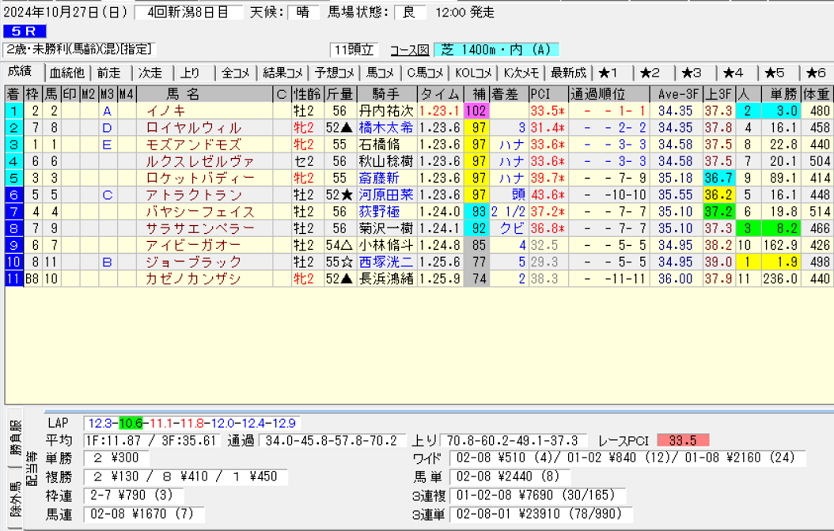Viewport: 834px width, 531px height.
Task: Open the ★4 favorites tab
Action: pyautogui.click(x=733, y=73)
